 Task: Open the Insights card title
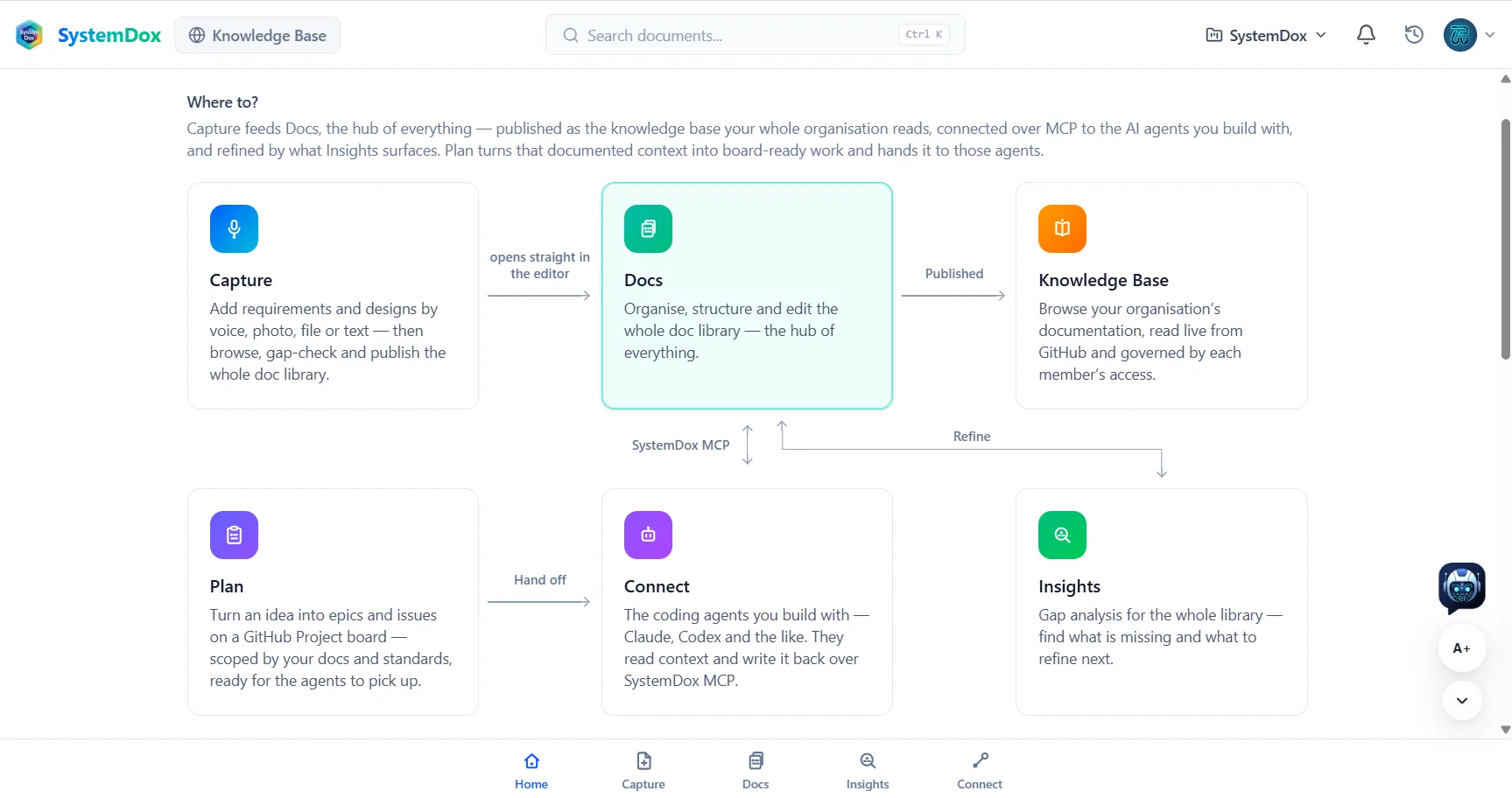[1069, 586]
